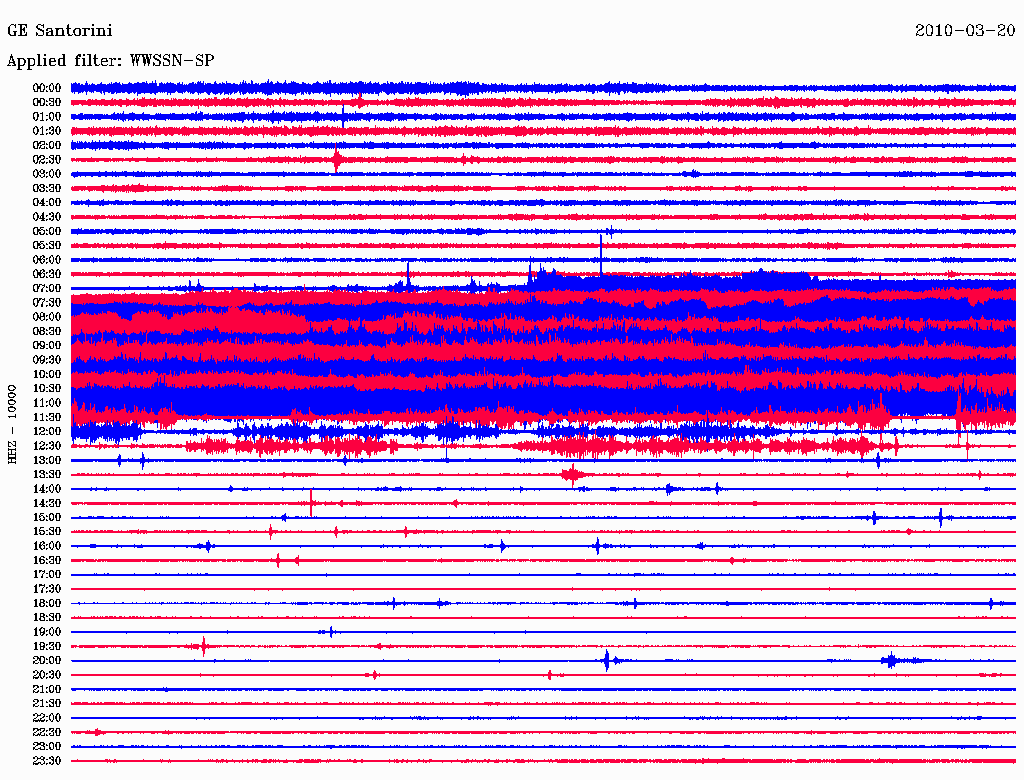The height and width of the screenshot is (780, 1024).
Task: Select the 16:30 time label
Action: click(47, 561)
